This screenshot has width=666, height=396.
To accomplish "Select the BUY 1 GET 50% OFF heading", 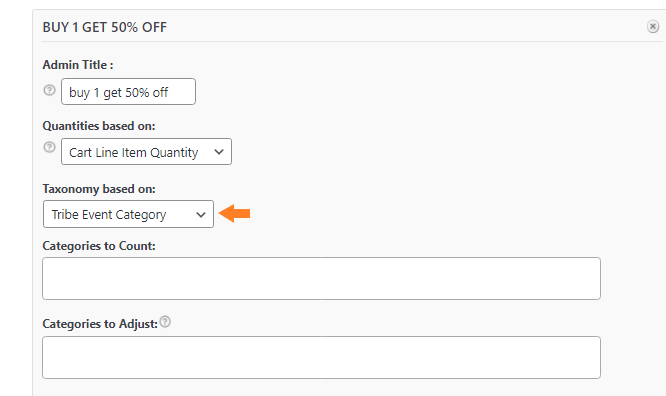I will (104, 27).
